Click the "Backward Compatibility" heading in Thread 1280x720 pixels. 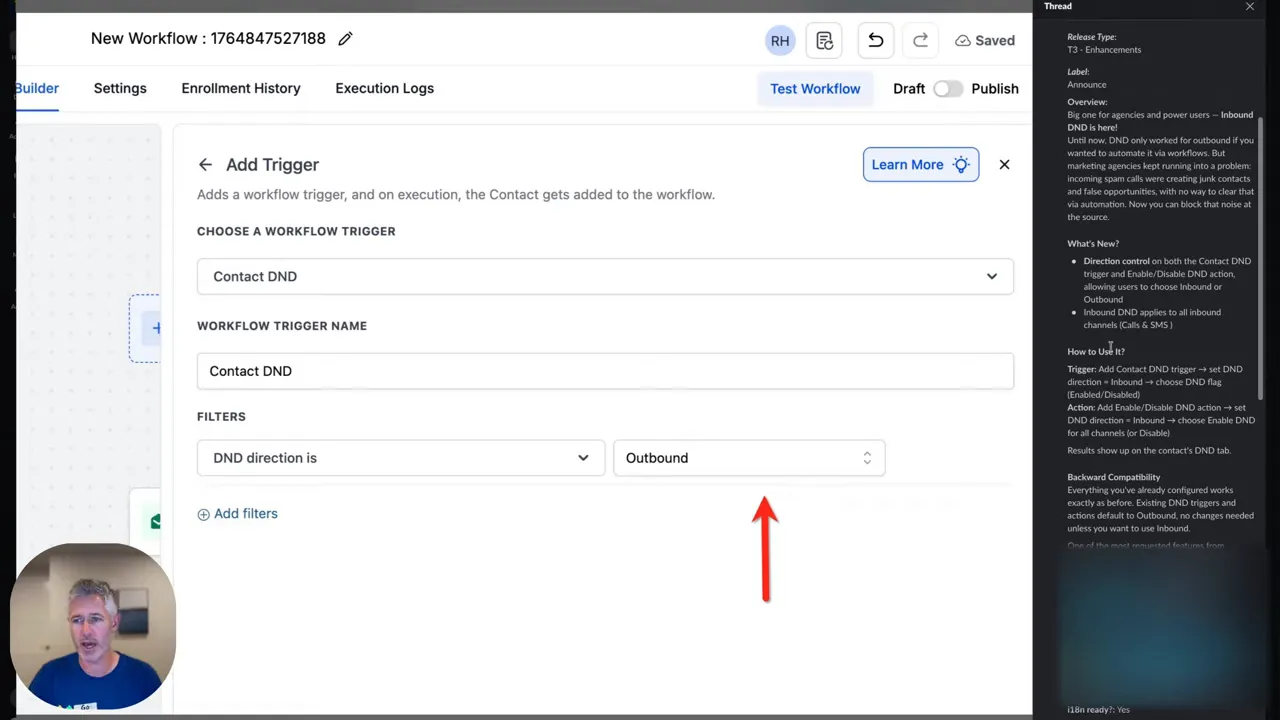point(1114,478)
